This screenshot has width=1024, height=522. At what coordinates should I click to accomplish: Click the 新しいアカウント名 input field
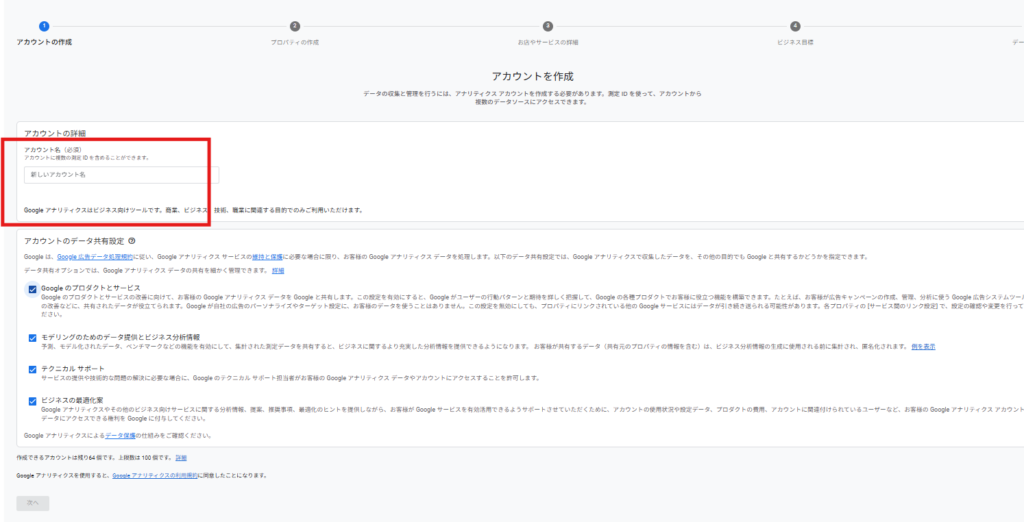tap(121, 174)
